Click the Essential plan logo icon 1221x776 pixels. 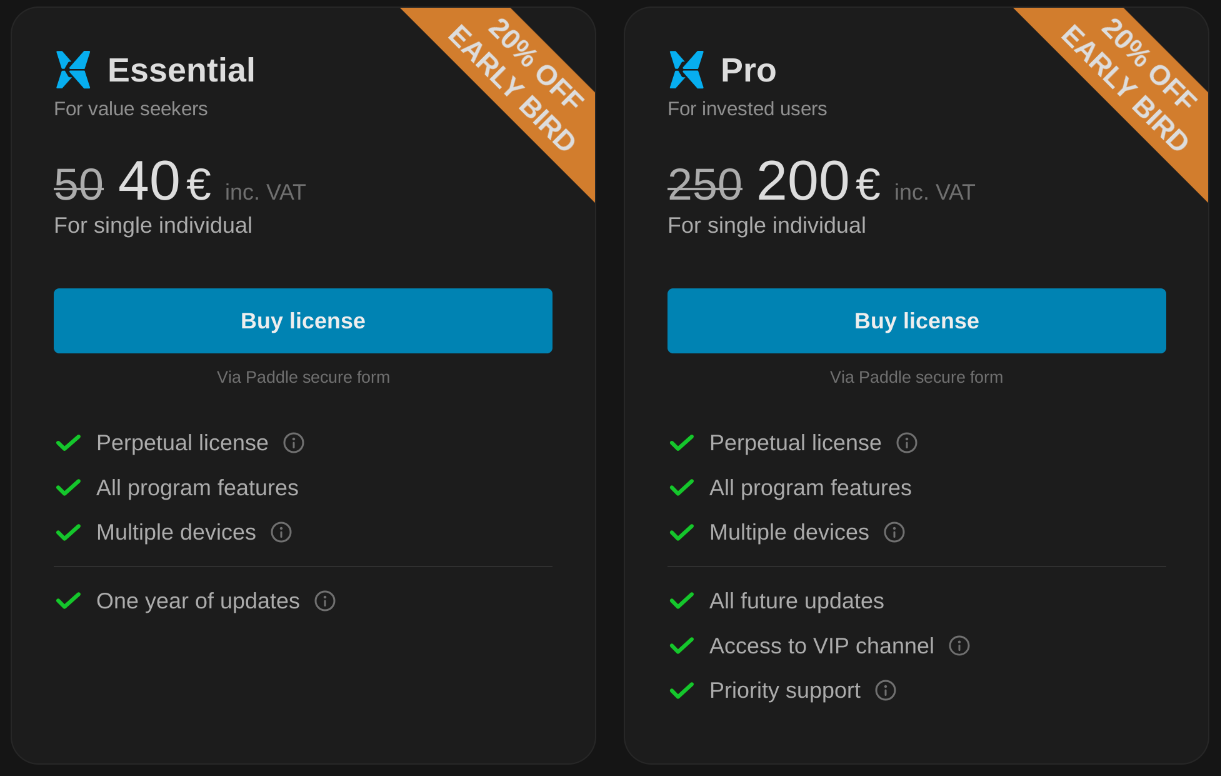(x=73, y=70)
